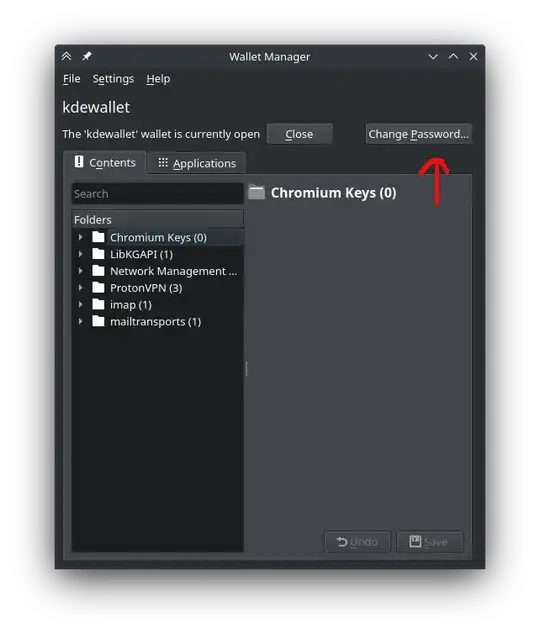
Task: Expand the imap folder arrow
Action: 80,305
